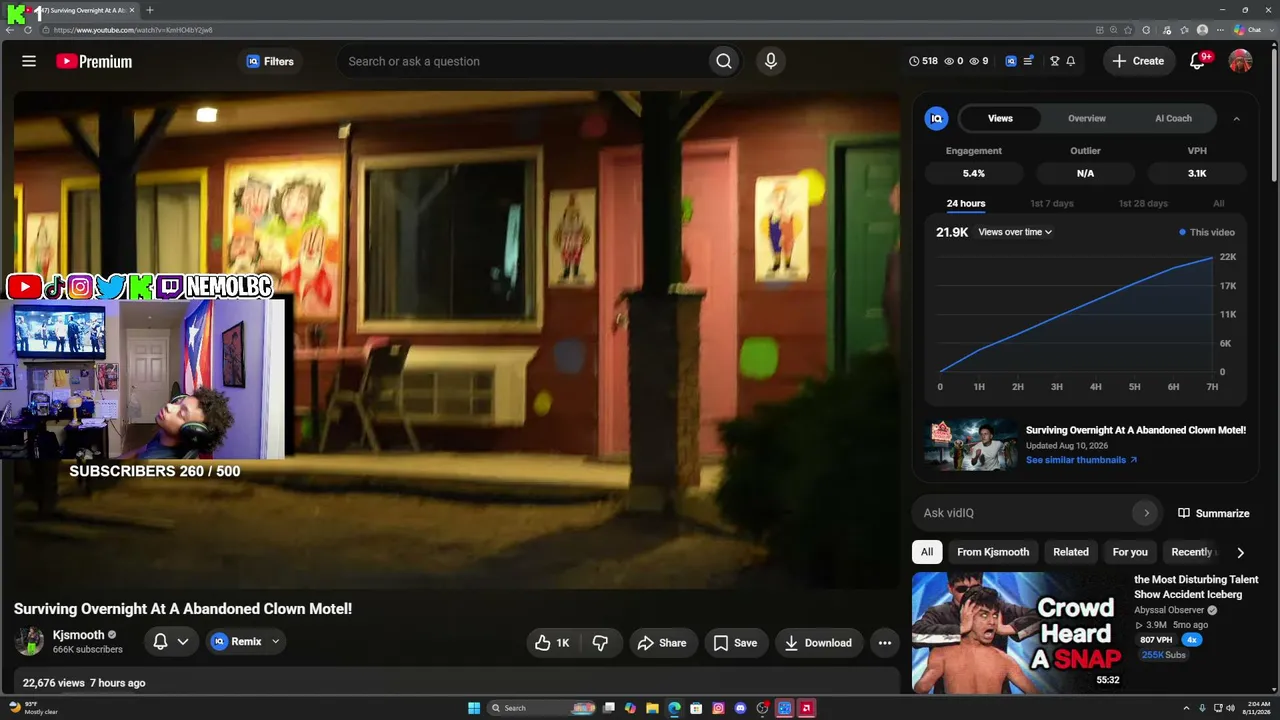1280x720 pixels.
Task: Open the Kjsmooth channel avatar
Action: 29,642
